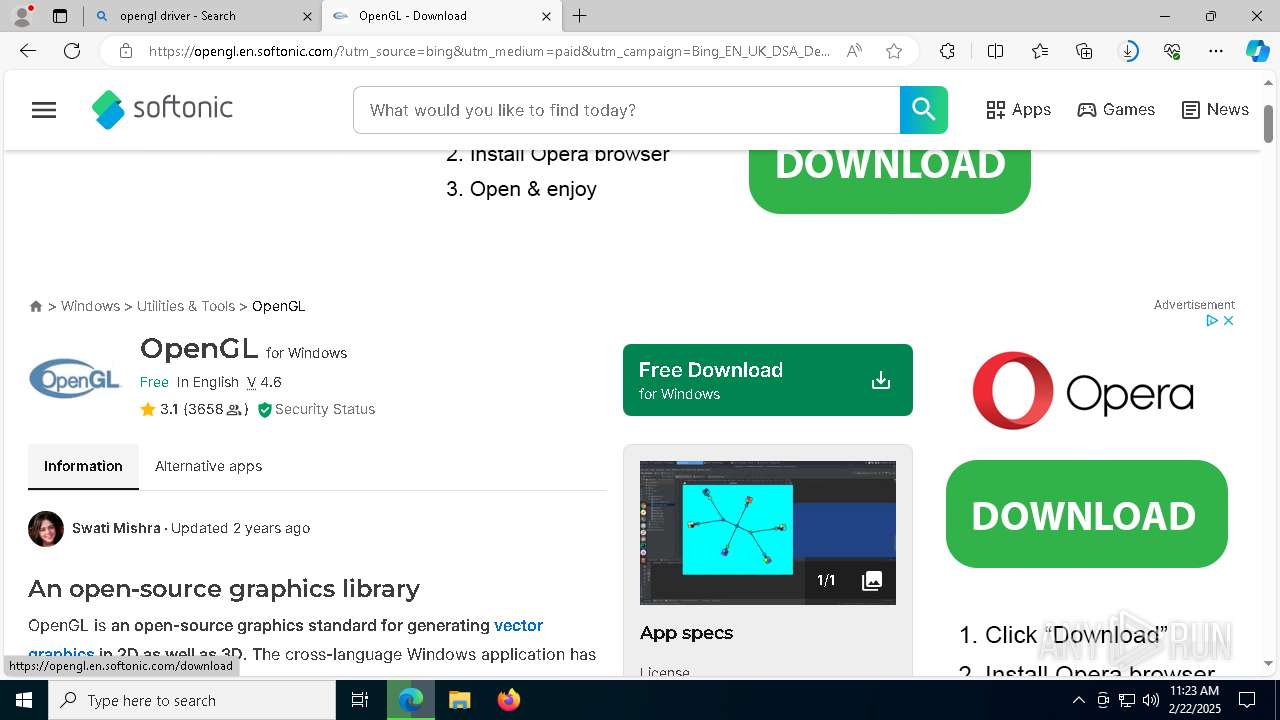Click the volume tray icon
Image resolution: width=1280 pixels, height=720 pixels.
pyautogui.click(x=1150, y=700)
